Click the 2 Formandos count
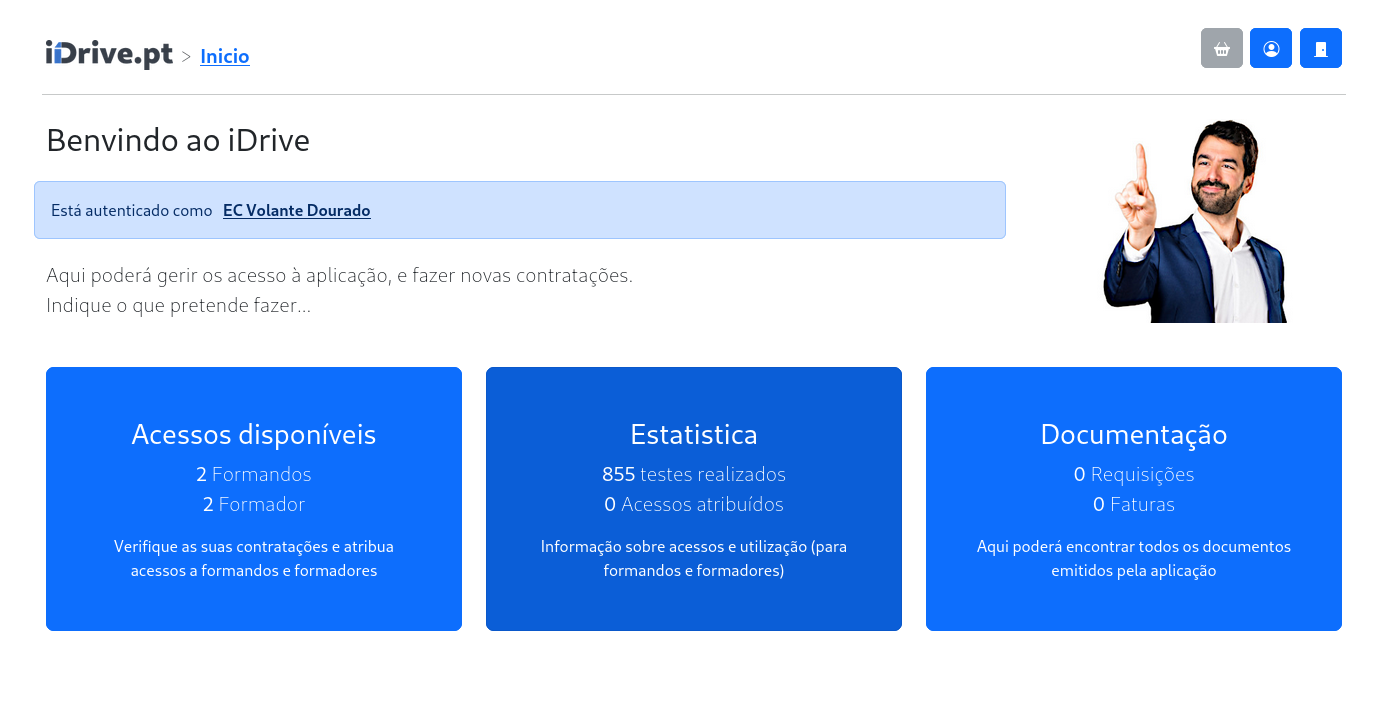This screenshot has width=1384, height=701. tap(253, 474)
